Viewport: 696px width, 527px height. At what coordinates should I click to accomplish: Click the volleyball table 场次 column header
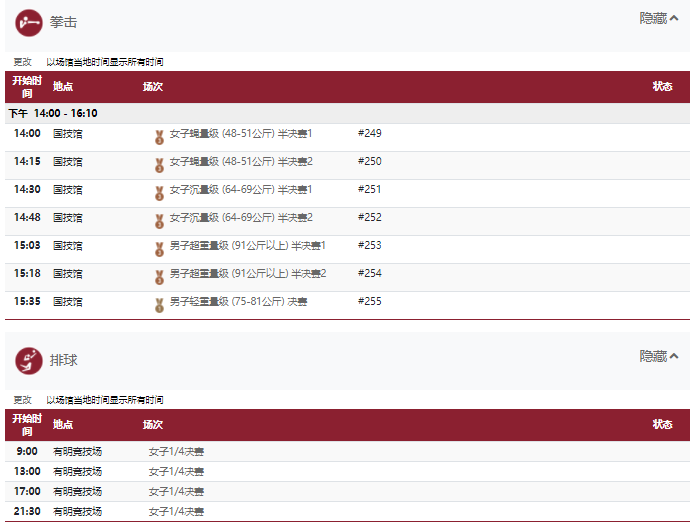[153, 424]
